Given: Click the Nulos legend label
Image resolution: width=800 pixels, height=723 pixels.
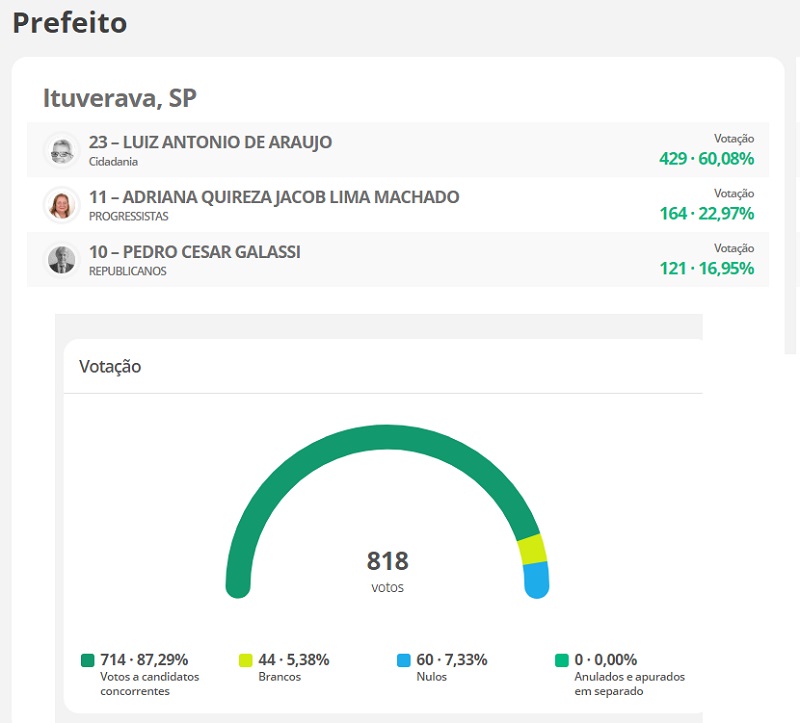Looking at the screenshot, I should 432,677.
